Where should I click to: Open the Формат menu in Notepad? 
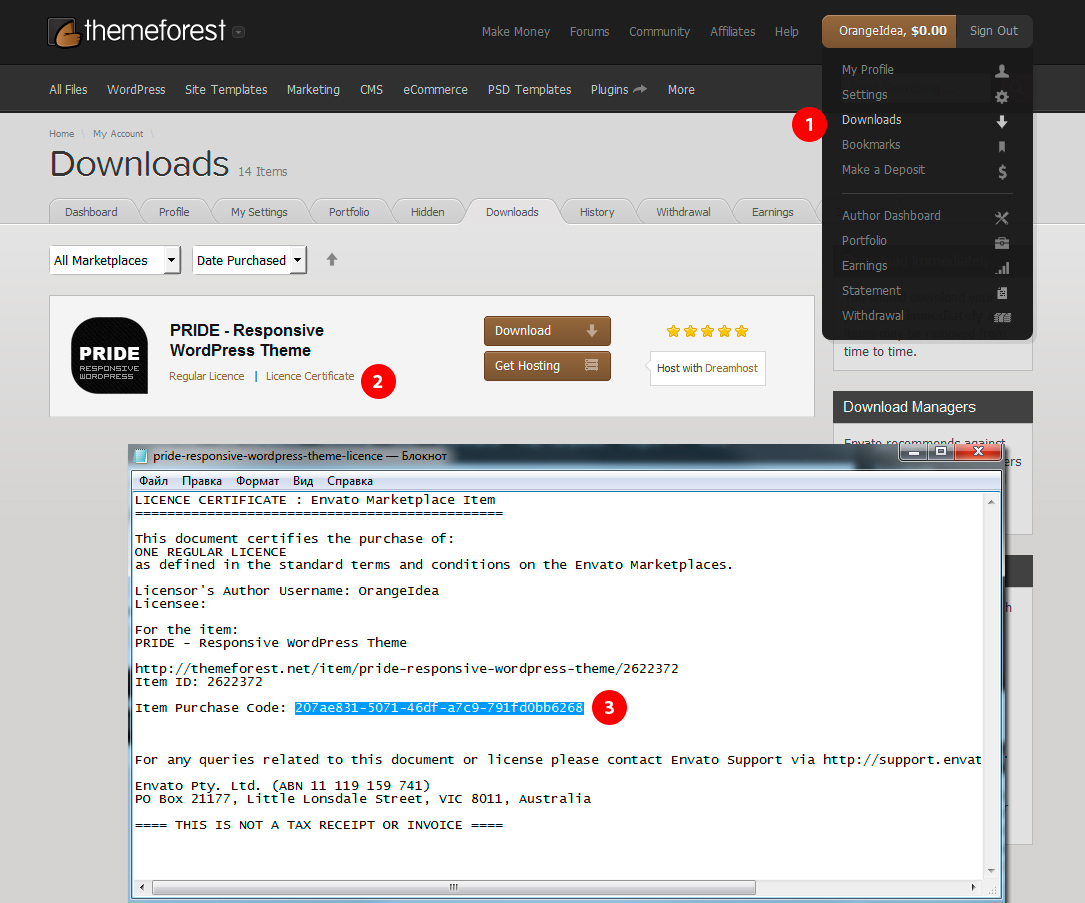(x=257, y=480)
